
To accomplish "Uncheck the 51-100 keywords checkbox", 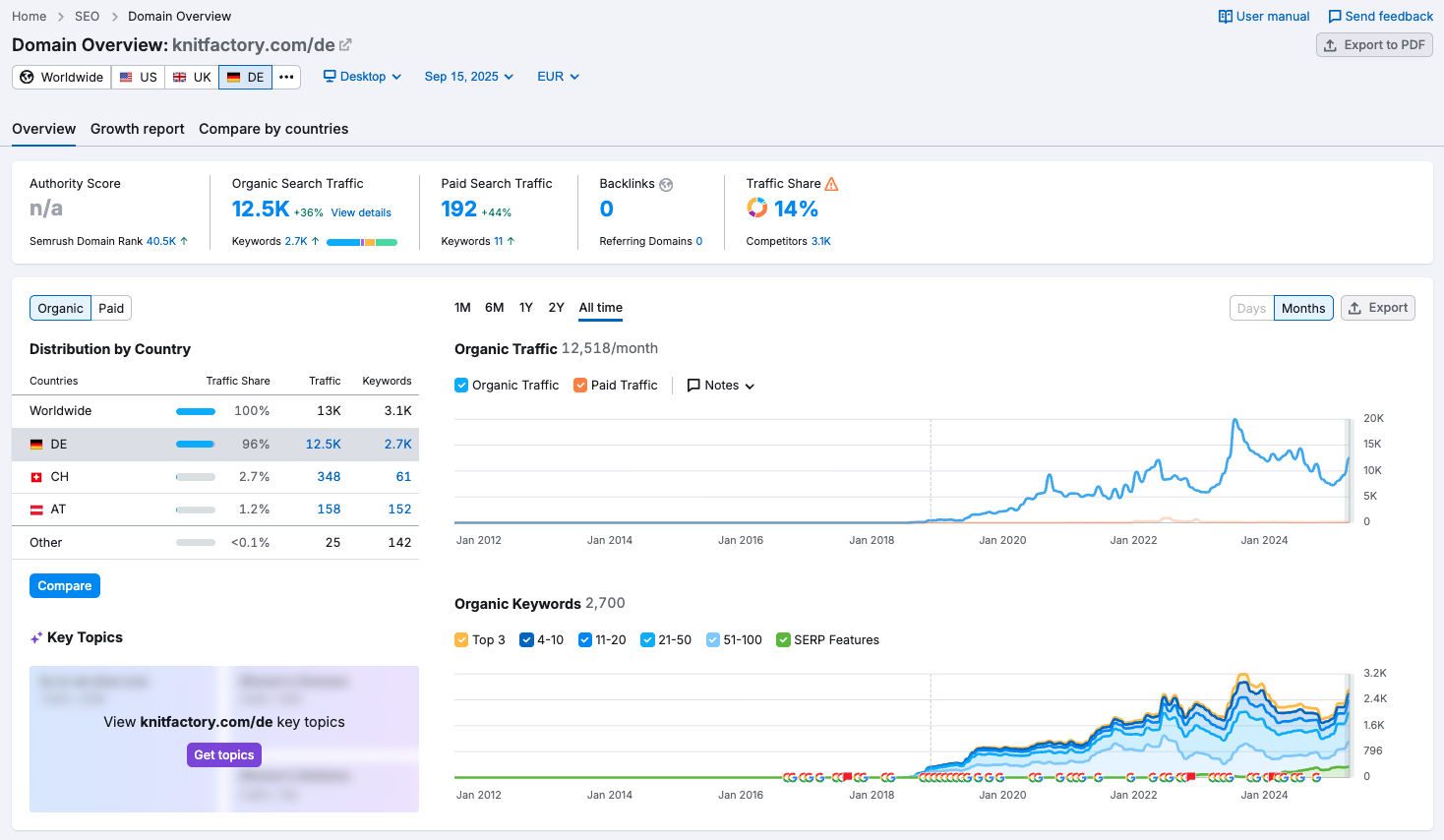I will 713,640.
